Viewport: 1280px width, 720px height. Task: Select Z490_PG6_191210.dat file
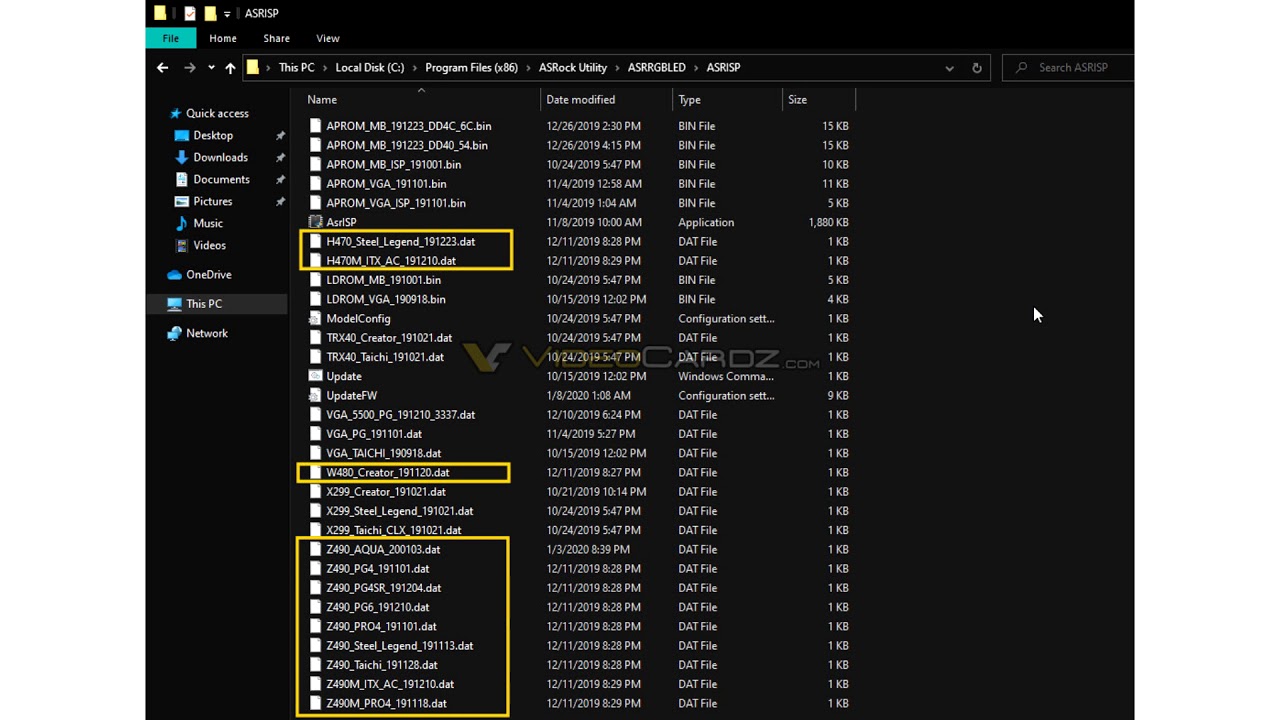(378, 607)
